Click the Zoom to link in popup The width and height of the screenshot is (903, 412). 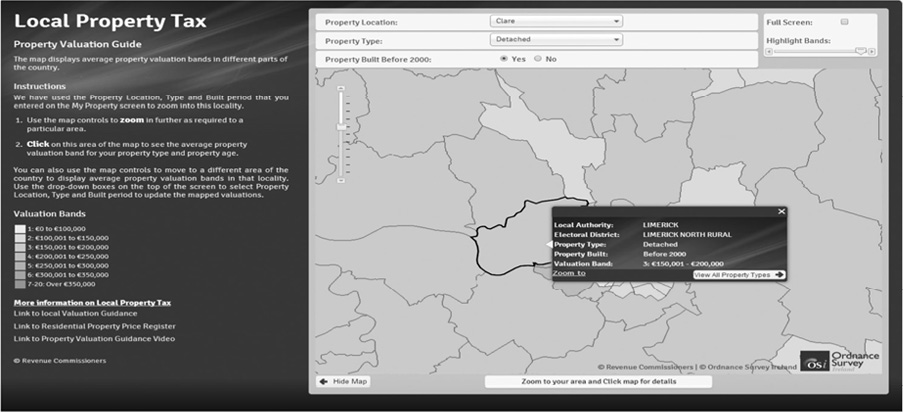point(569,273)
